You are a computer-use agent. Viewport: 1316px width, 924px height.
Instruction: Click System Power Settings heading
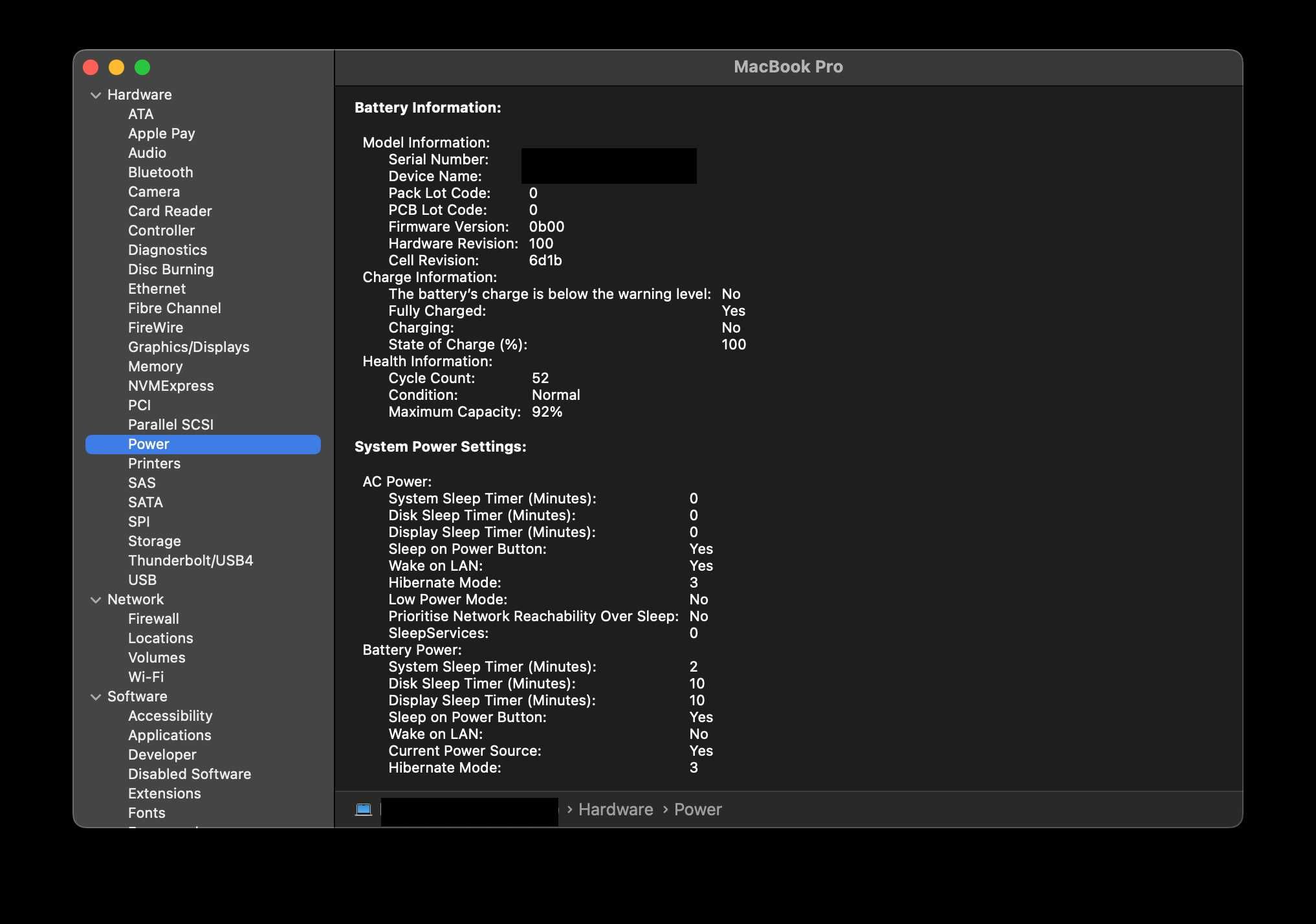(x=441, y=446)
